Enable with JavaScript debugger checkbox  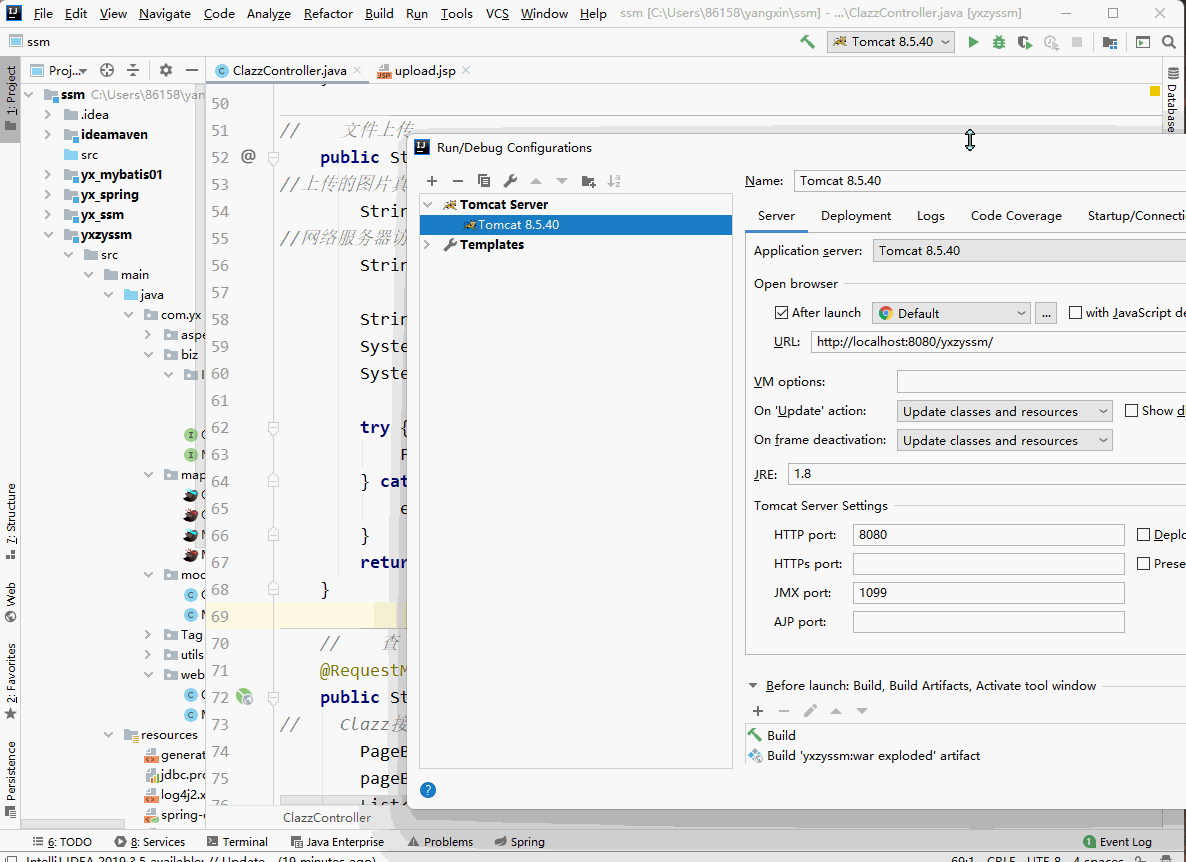tap(1075, 312)
